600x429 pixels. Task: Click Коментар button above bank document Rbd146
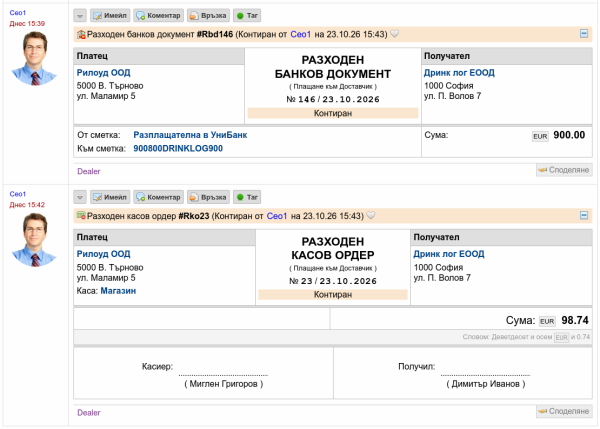click(x=158, y=16)
